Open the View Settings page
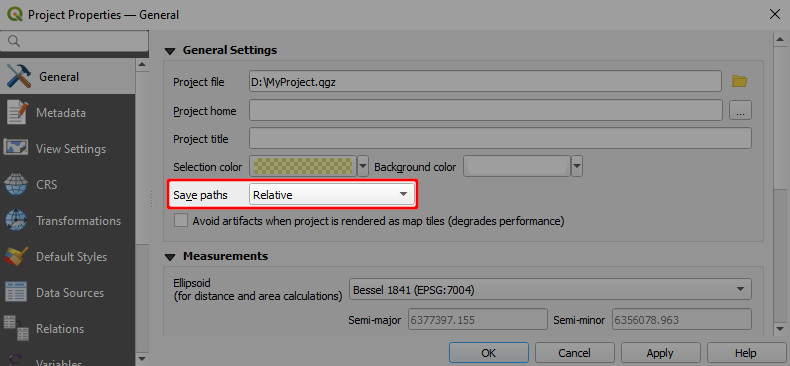The width and height of the screenshot is (790, 366). pos(68,149)
